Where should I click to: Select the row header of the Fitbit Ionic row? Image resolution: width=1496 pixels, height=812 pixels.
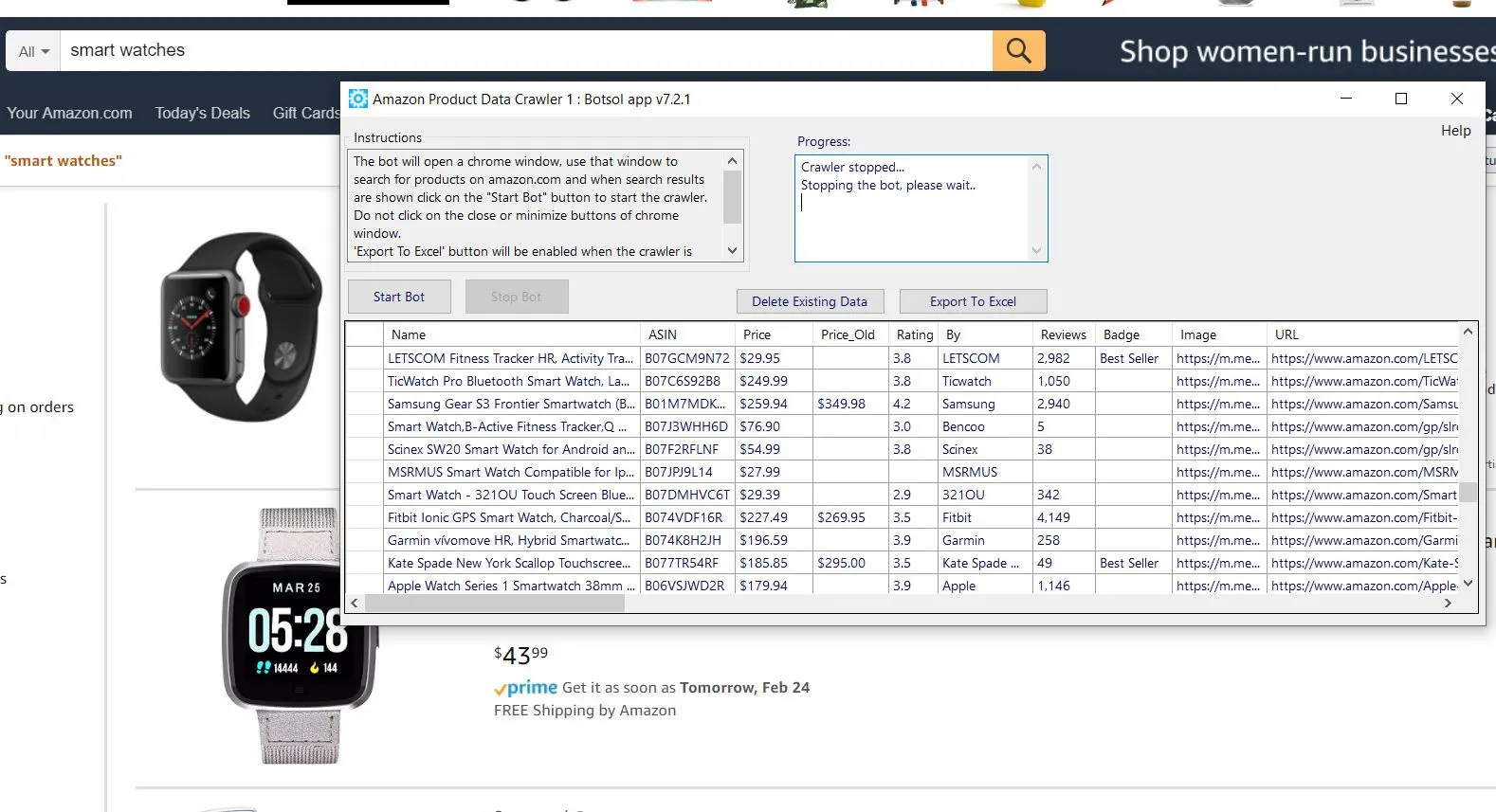(x=365, y=517)
